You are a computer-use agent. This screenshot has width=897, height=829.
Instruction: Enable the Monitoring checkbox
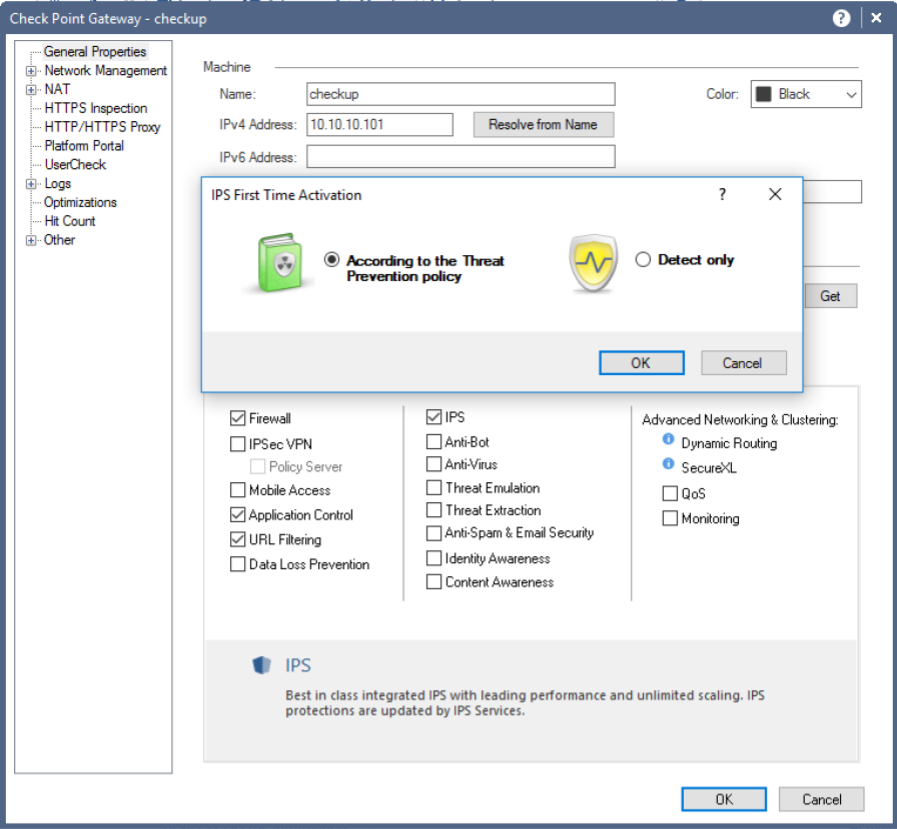669,518
